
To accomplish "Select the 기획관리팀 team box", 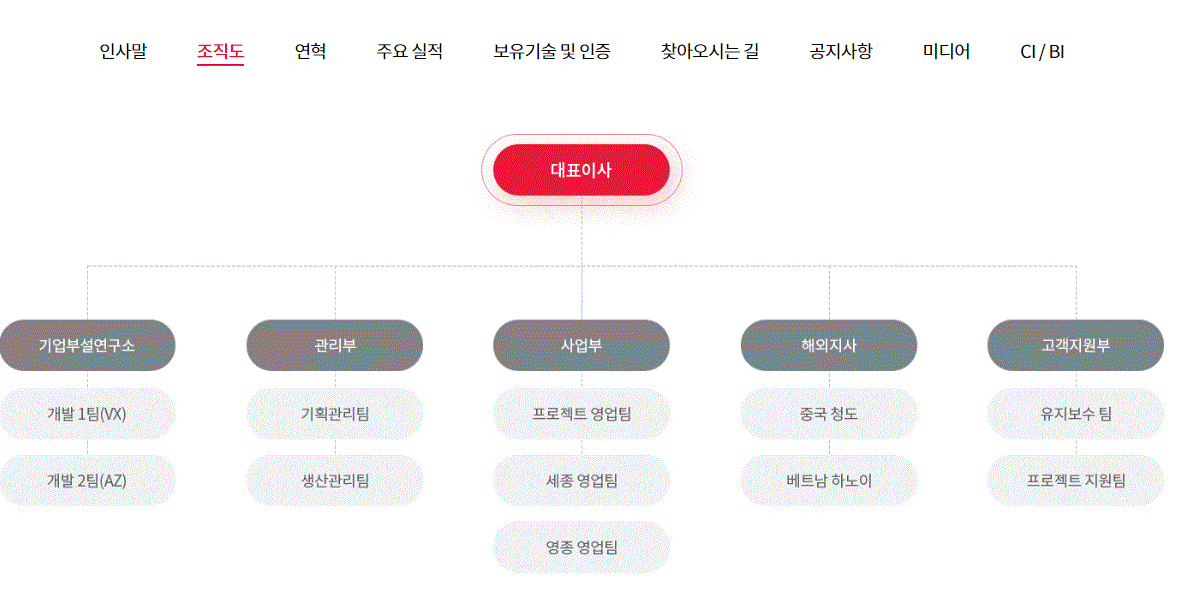I will 334,414.
